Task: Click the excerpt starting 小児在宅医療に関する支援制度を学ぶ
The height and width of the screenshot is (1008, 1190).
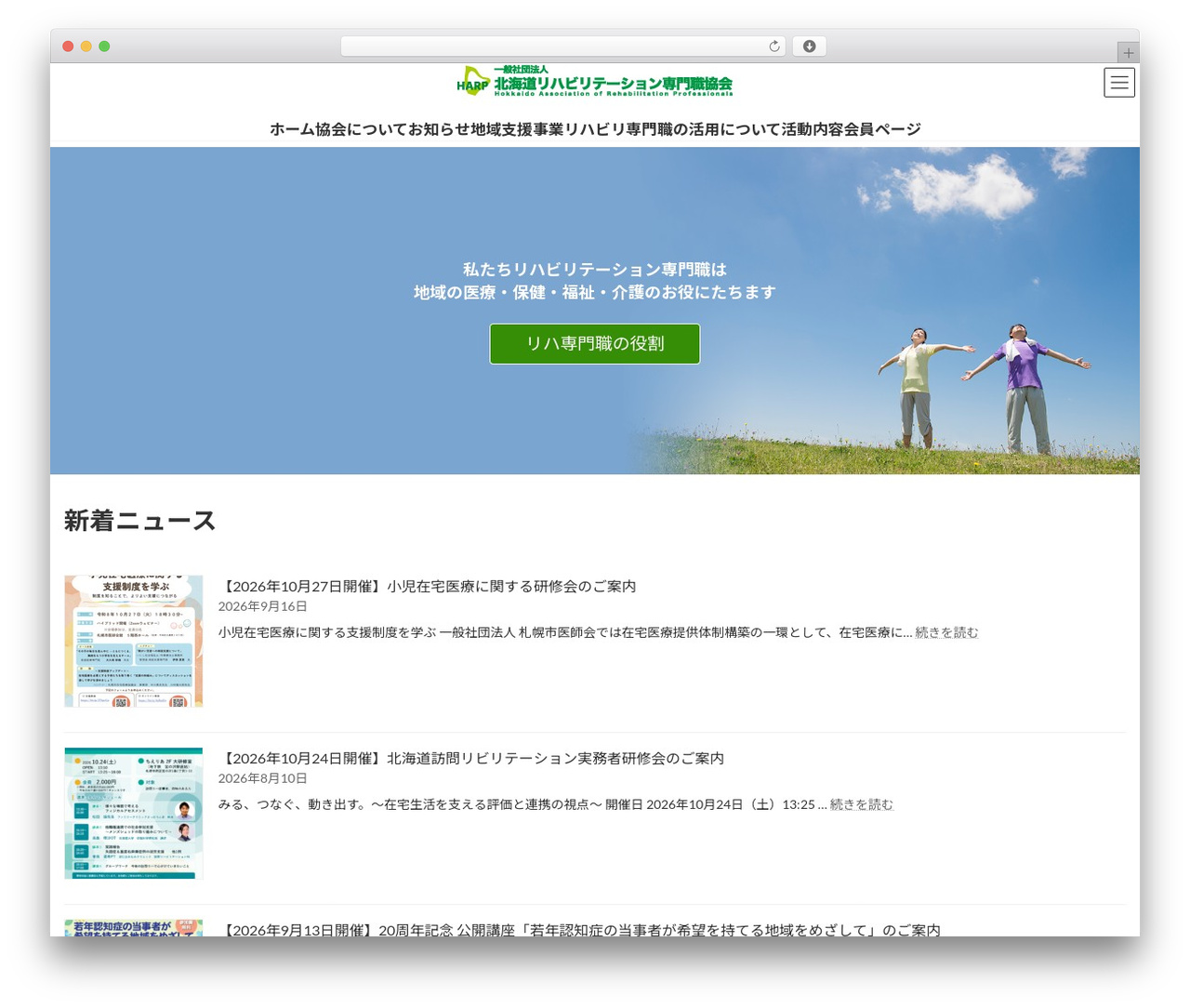Action: 565,632
